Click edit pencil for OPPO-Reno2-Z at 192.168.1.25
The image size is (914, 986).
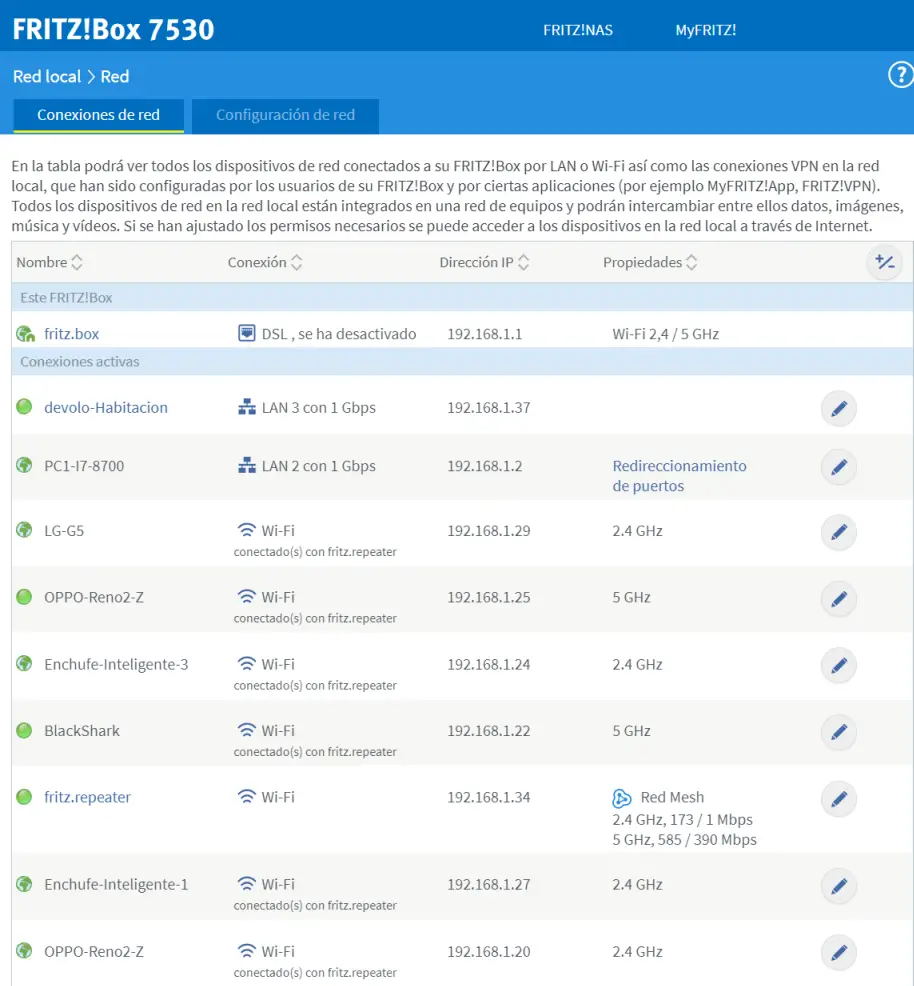point(839,599)
